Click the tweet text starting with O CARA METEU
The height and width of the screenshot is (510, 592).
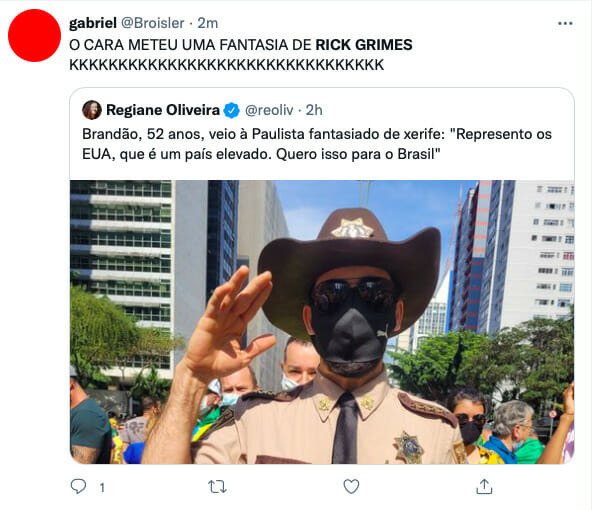pyautogui.click(x=240, y=55)
